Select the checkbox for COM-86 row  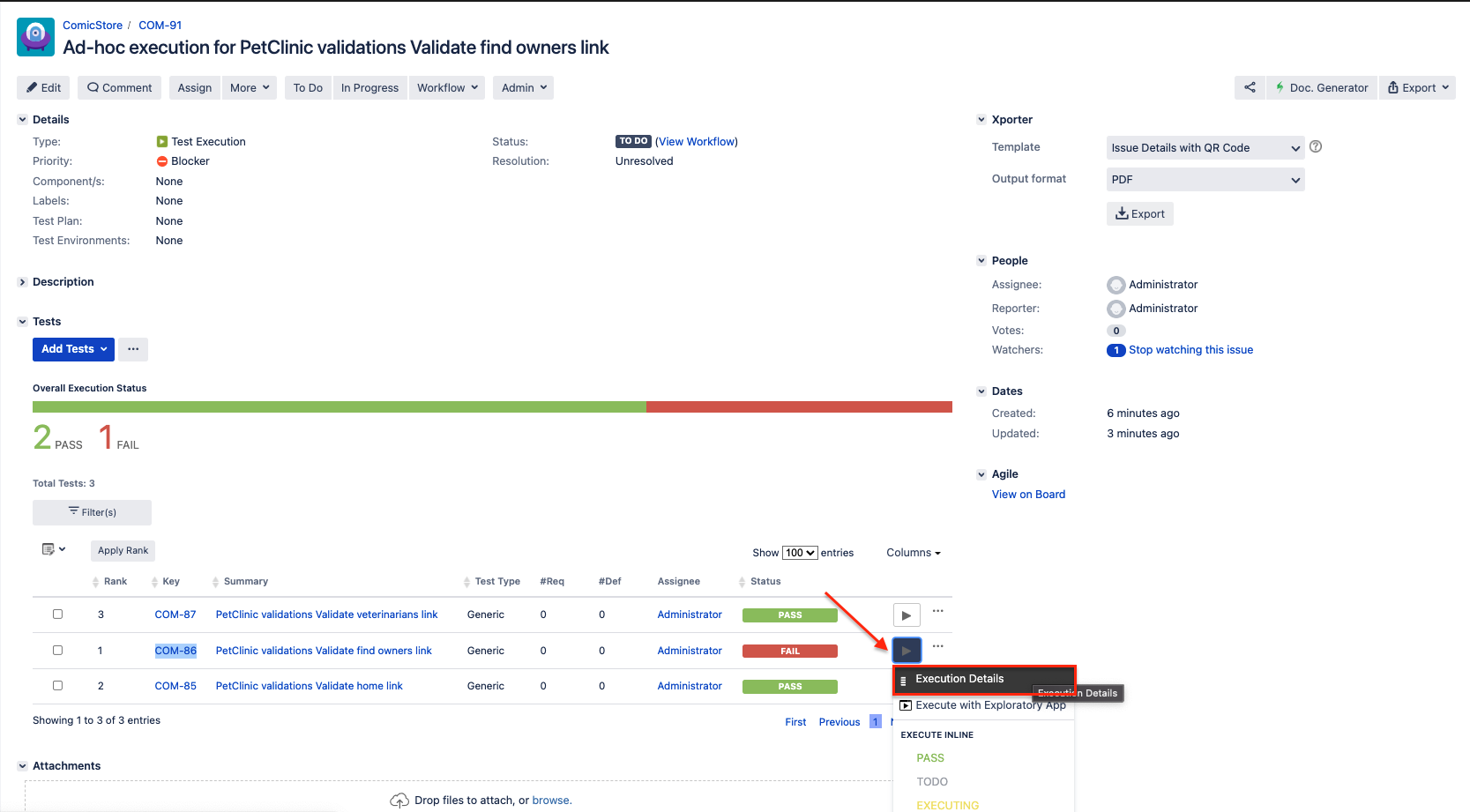pyautogui.click(x=57, y=651)
